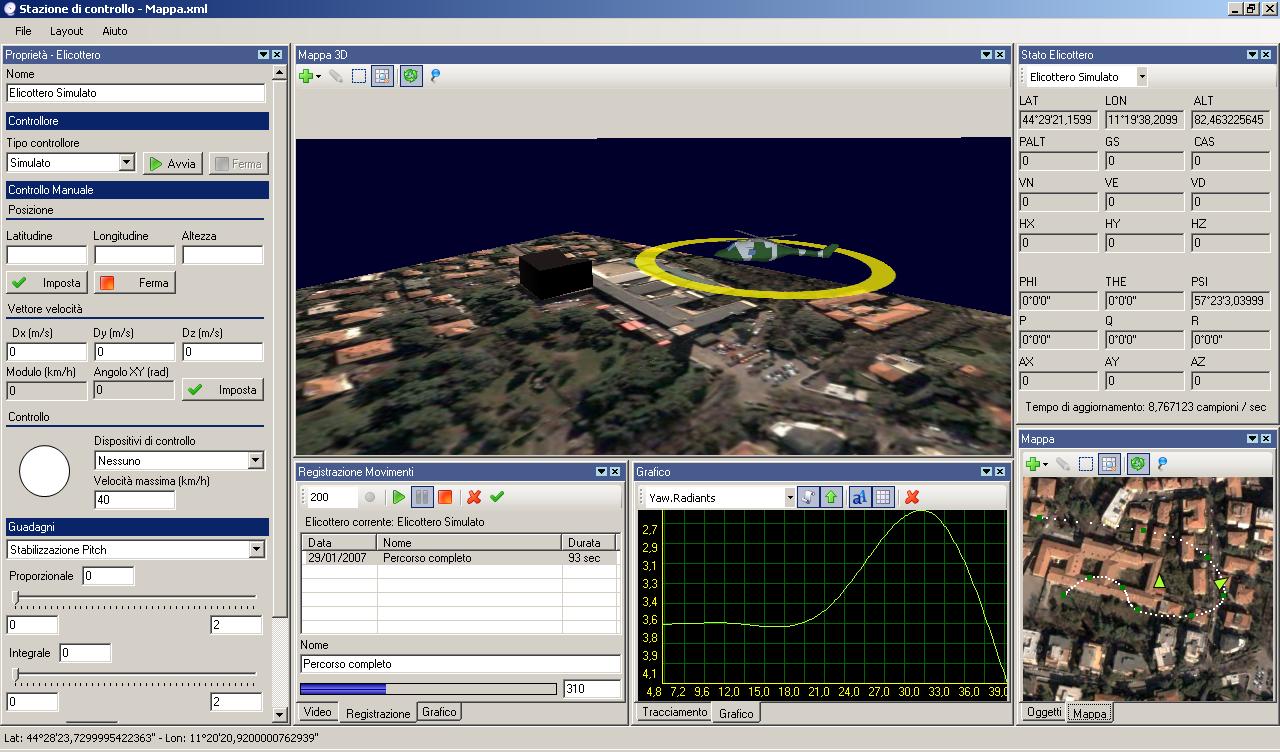Click the Ferma button next to position Imposta
1280x752 pixels.
[x=135, y=283]
